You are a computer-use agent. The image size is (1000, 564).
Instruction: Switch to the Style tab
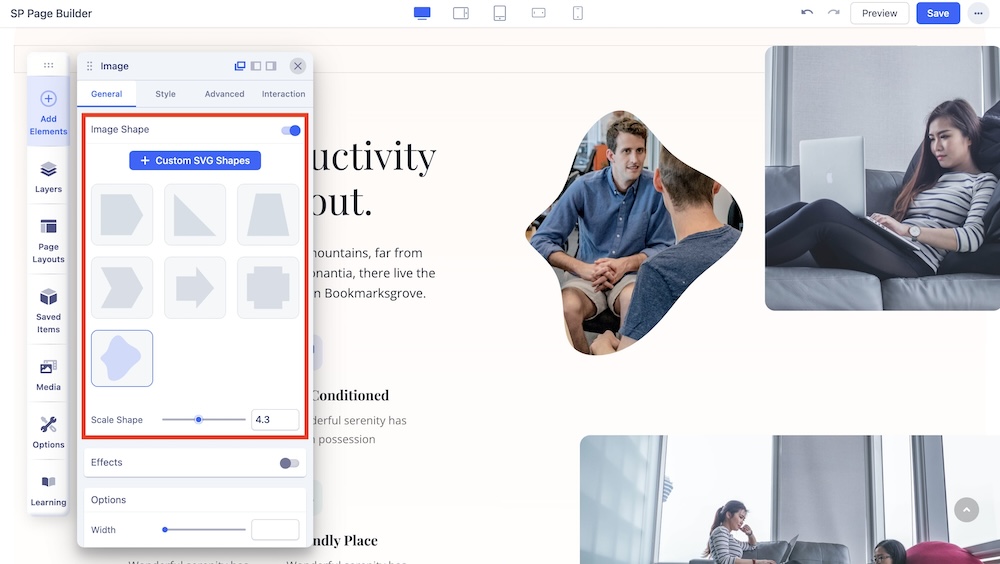(x=165, y=94)
